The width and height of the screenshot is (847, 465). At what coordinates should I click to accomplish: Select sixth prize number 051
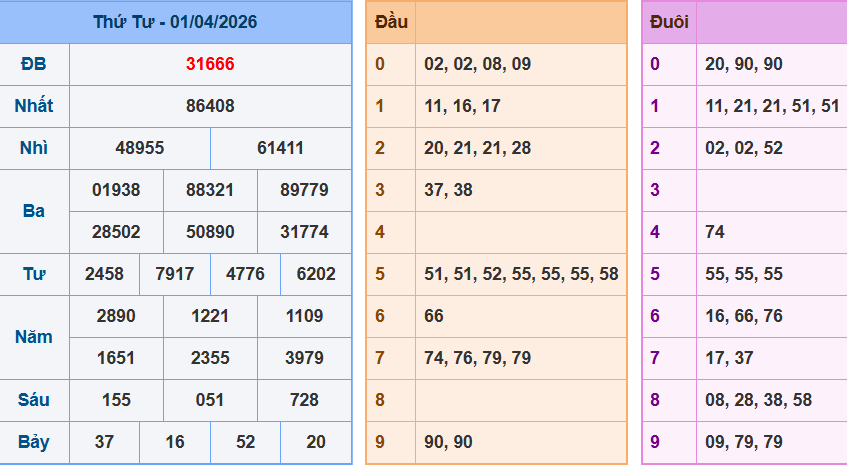click(210, 400)
